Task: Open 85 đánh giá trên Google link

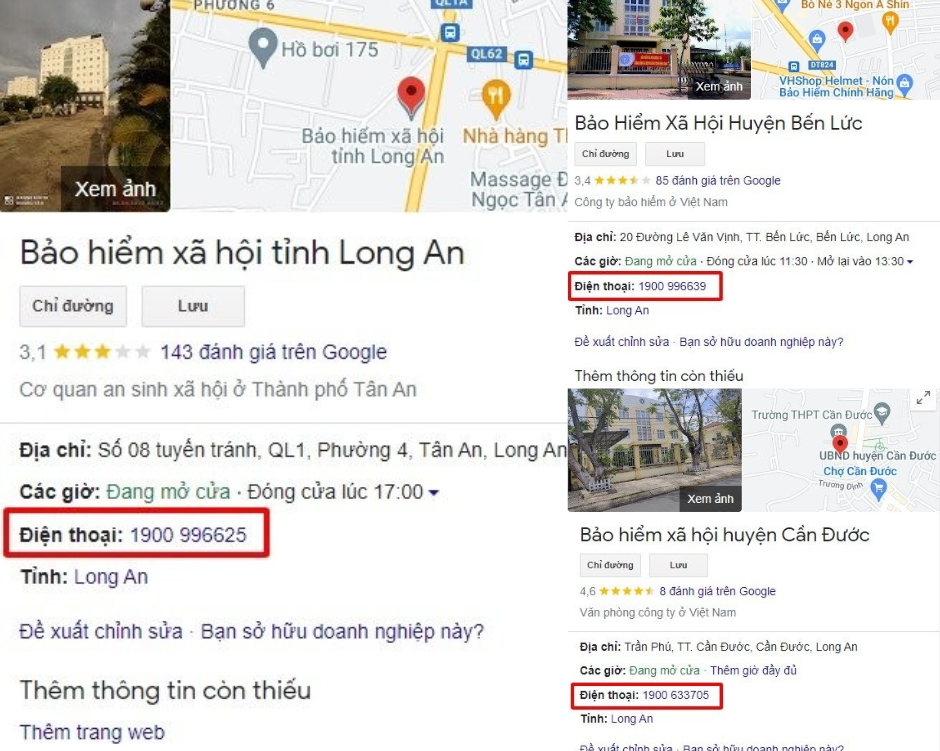Action: pos(718,180)
